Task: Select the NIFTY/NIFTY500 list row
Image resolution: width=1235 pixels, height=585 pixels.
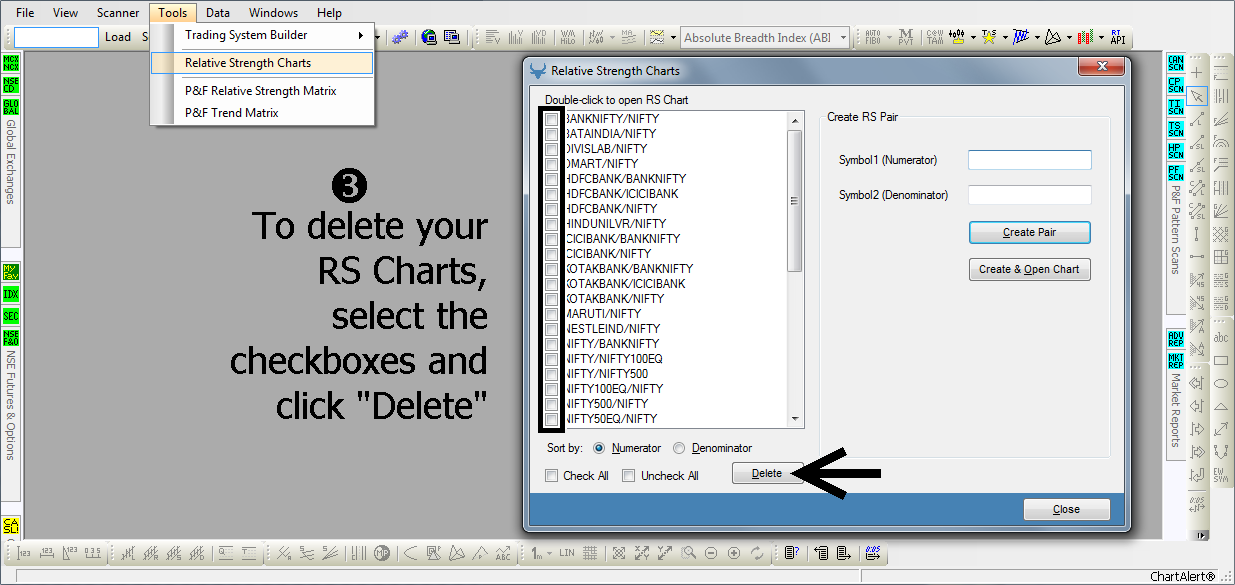Action: [x=676, y=374]
